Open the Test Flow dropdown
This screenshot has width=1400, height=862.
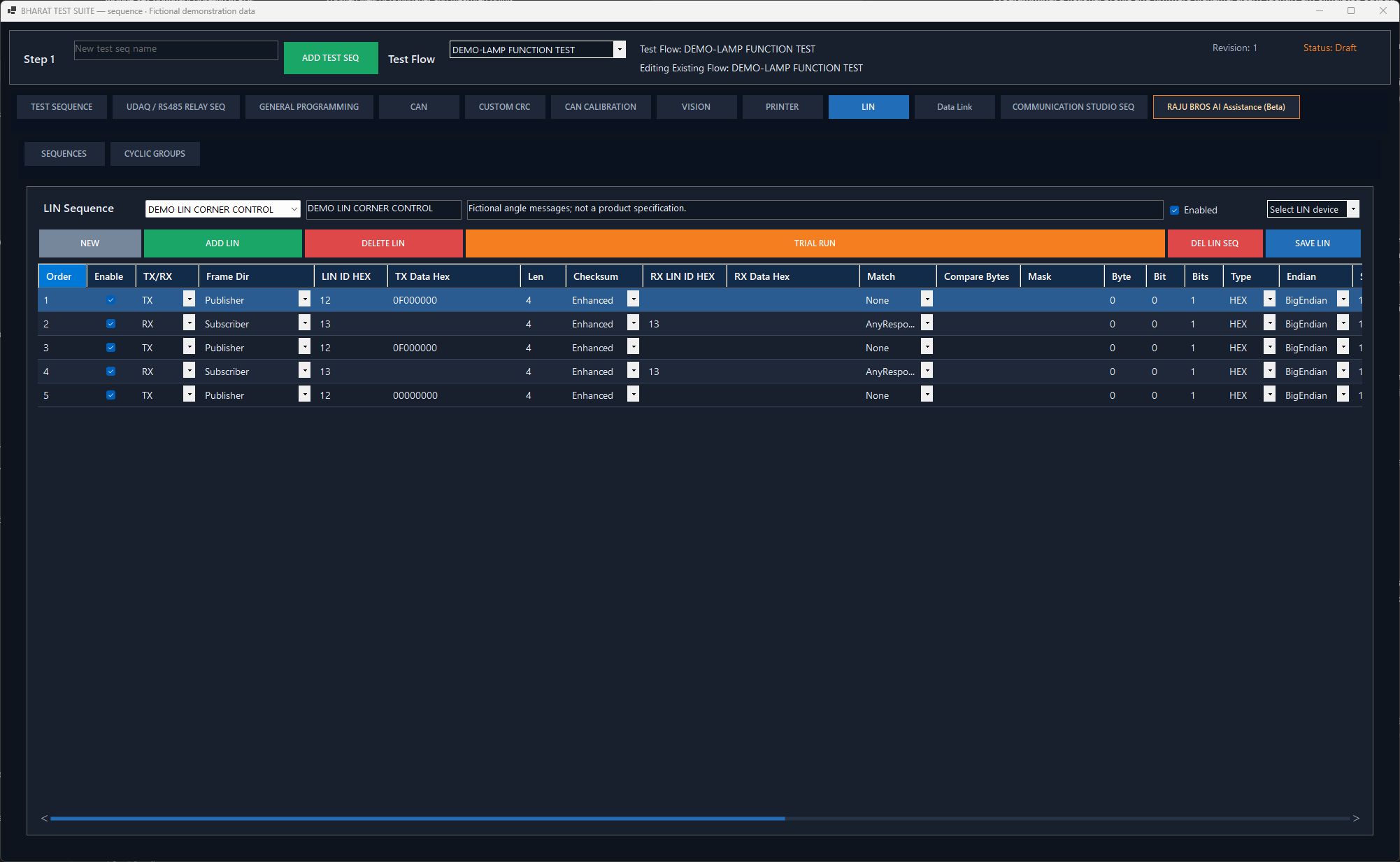pos(619,50)
